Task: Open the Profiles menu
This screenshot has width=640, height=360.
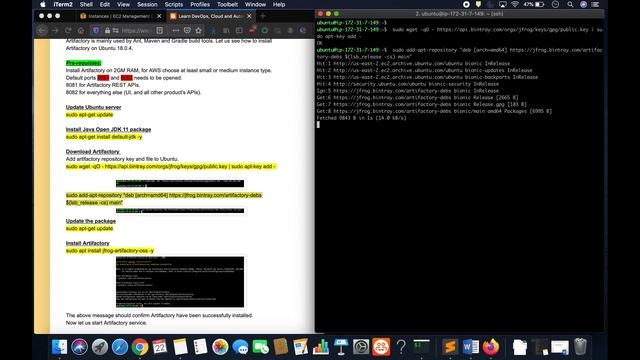Action: [x=200, y=4]
